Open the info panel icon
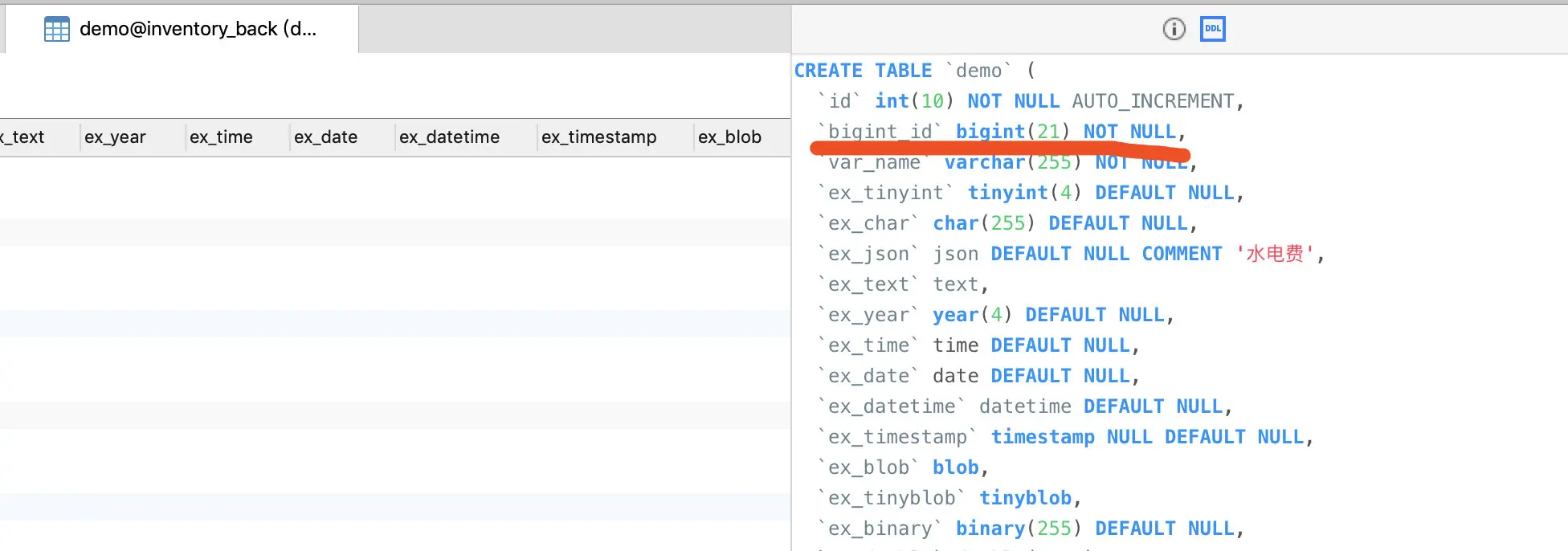 tap(1174, 30)
